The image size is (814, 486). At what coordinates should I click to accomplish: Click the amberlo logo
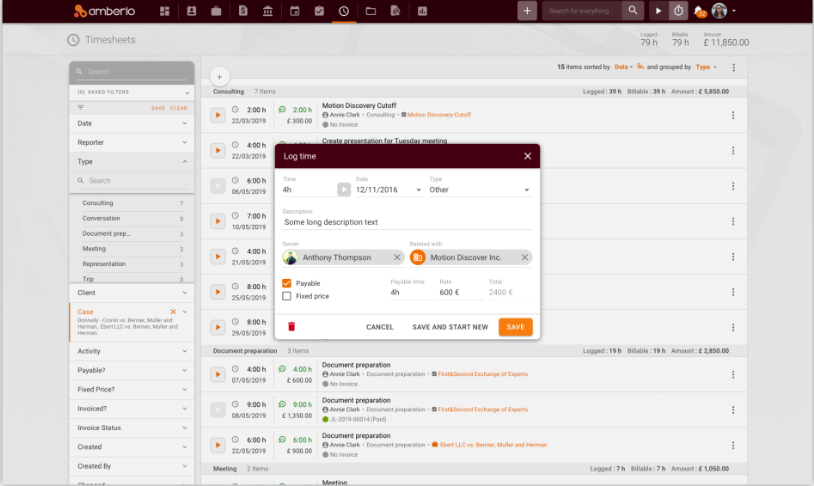coord(105,11)
